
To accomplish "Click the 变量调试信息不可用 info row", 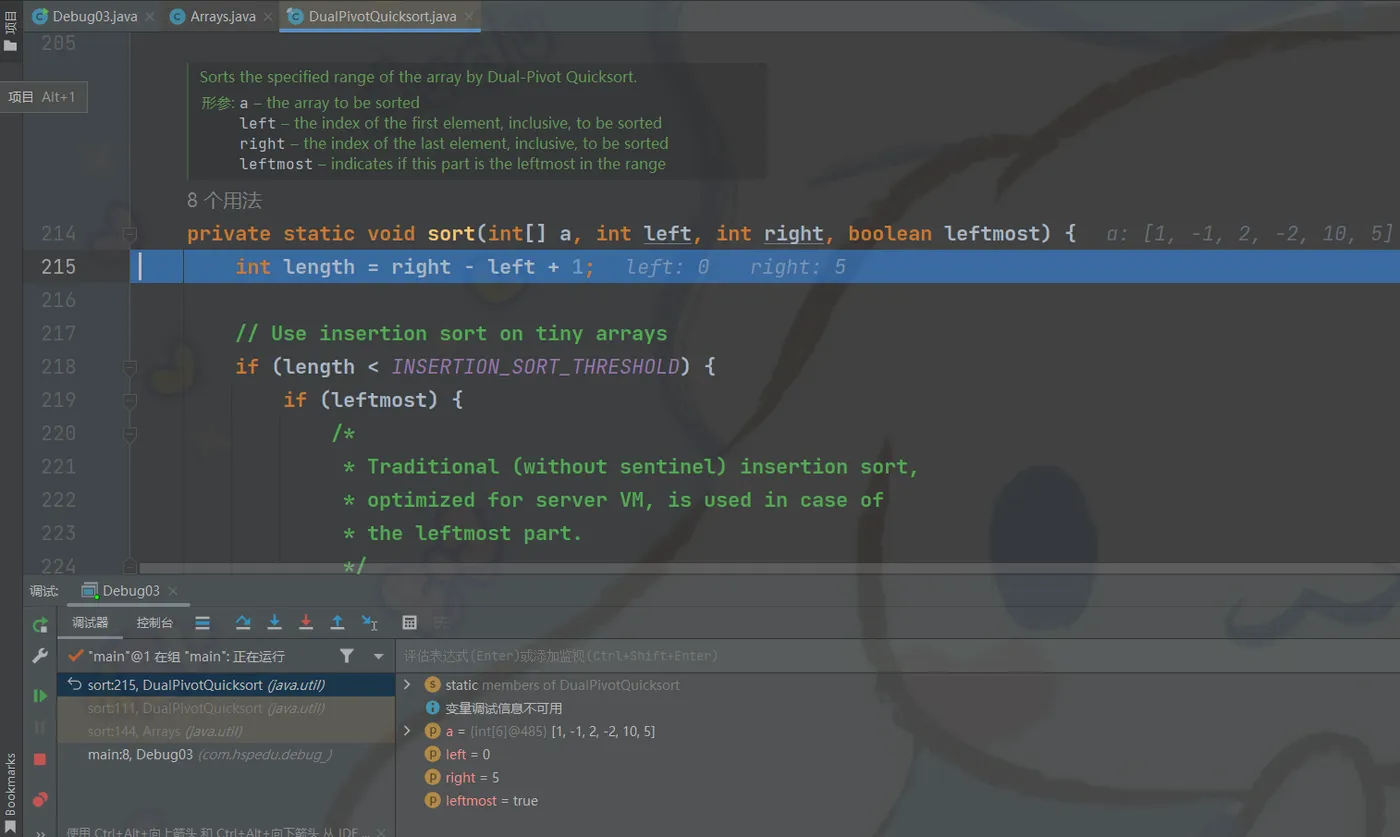I will point(493,708).
